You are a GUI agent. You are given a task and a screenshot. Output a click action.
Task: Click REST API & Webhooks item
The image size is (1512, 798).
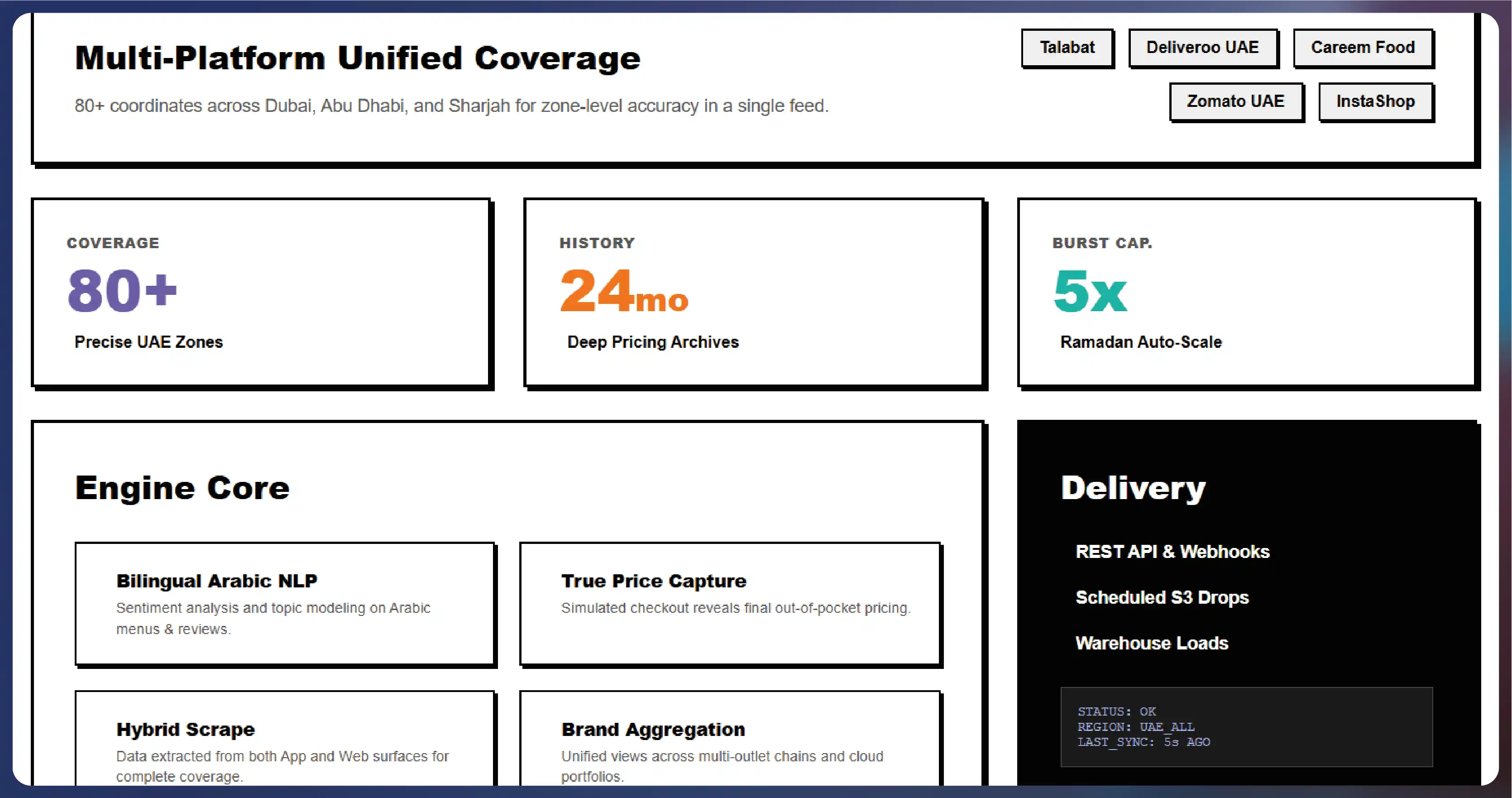[x=1172, y=551]
